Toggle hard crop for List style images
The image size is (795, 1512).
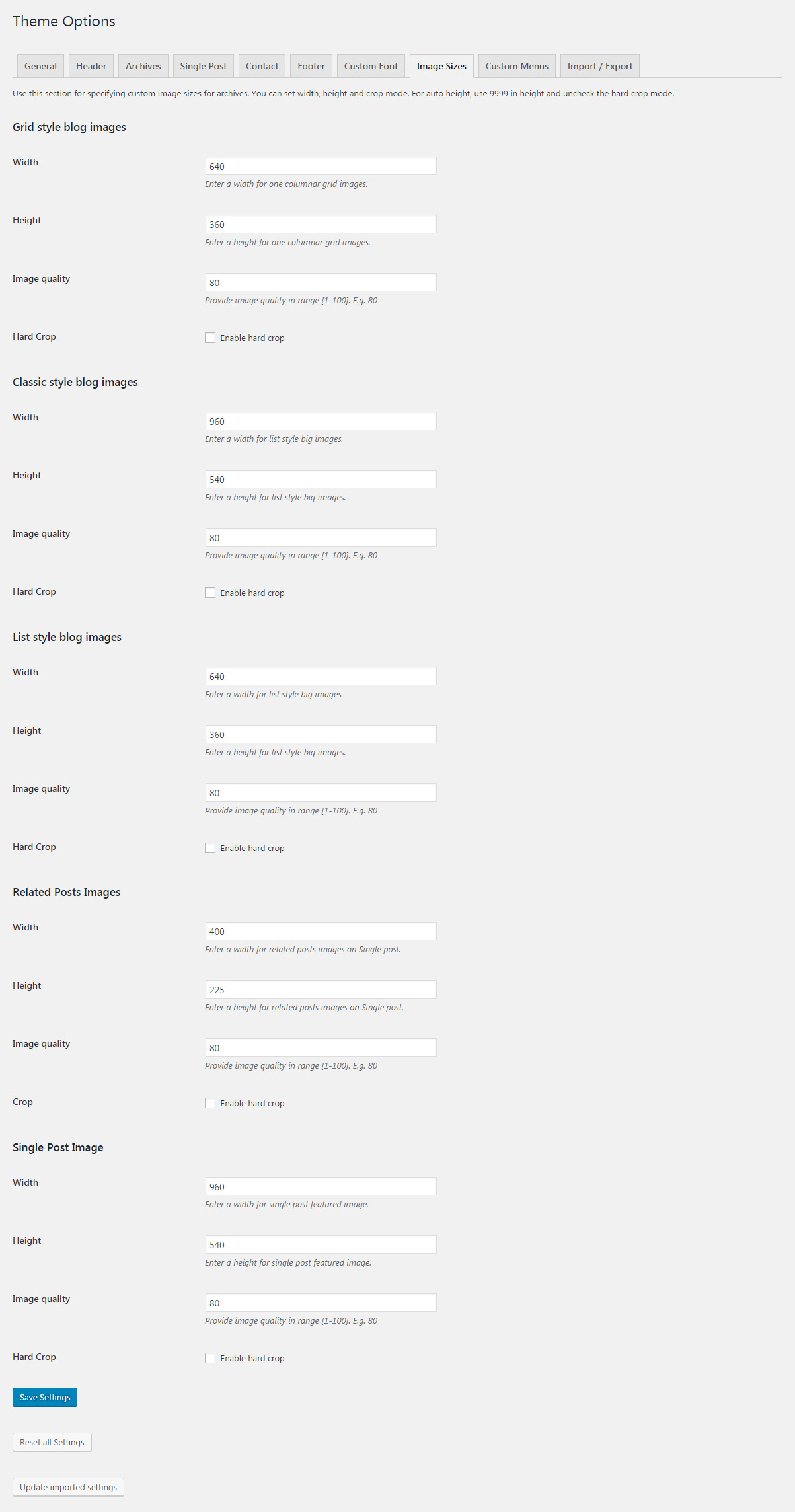coord(210,848)
